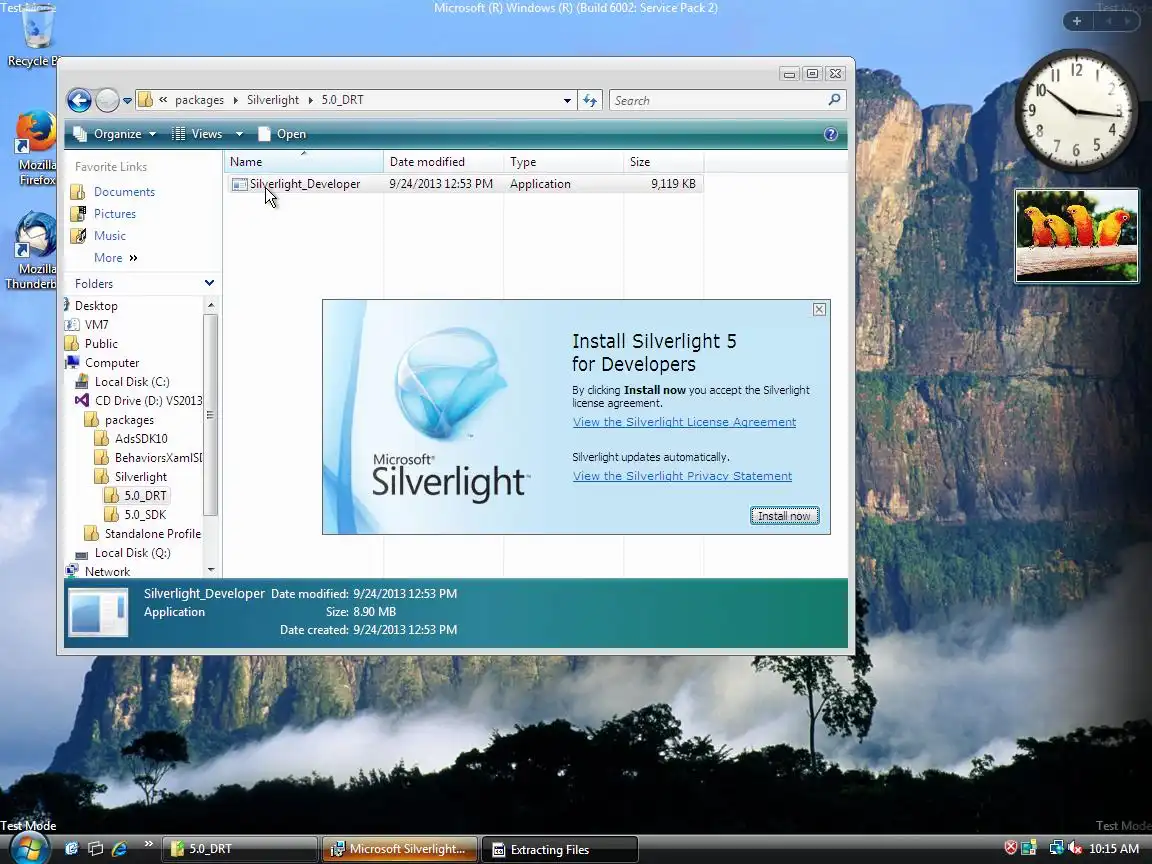Open the Views toolbar button
The image size is (1152, 864).
click(197, 134)
